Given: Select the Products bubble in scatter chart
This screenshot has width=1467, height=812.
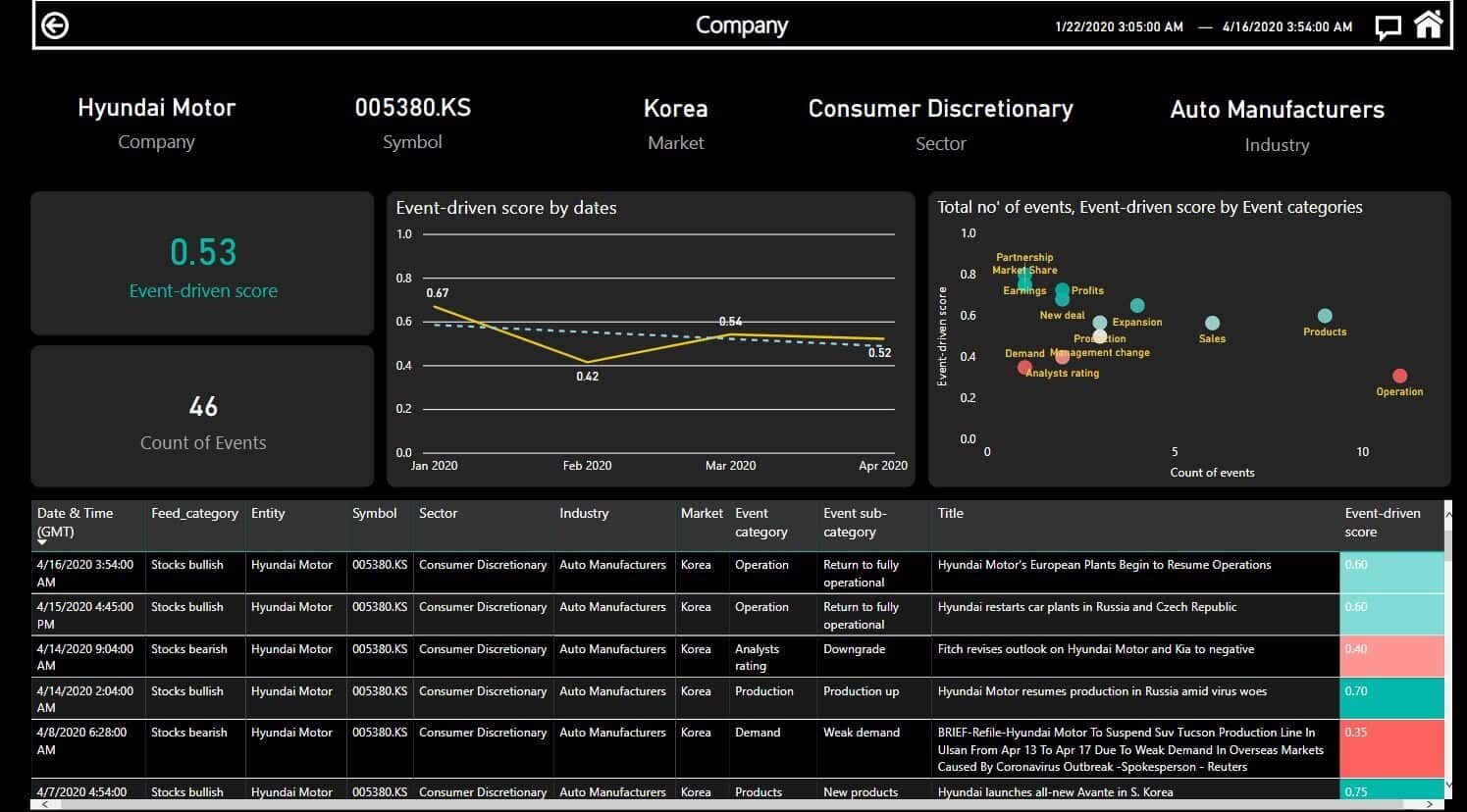Looking at the screenshot, I should [x=1325, y=316].
